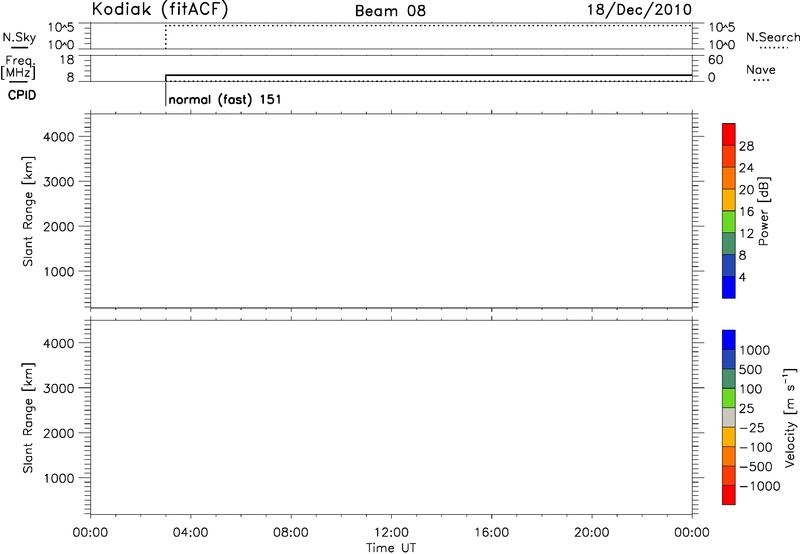Click the solid frequency line in the Freq panel
The image size is (800, 554).
[429, 75]
